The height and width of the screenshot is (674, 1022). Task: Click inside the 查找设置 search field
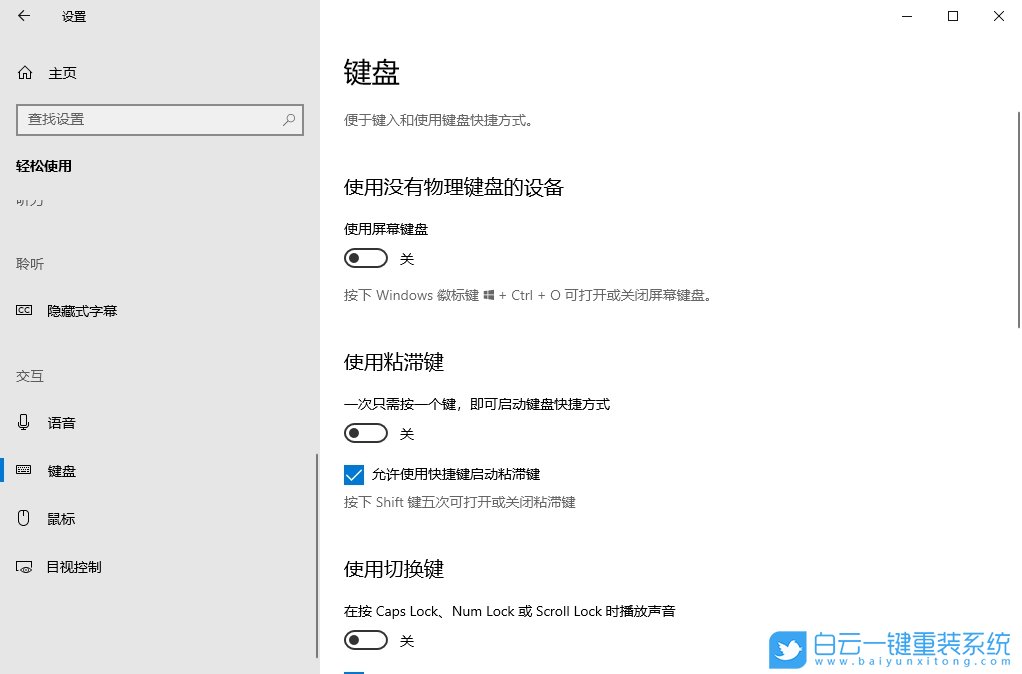(150, 119)
